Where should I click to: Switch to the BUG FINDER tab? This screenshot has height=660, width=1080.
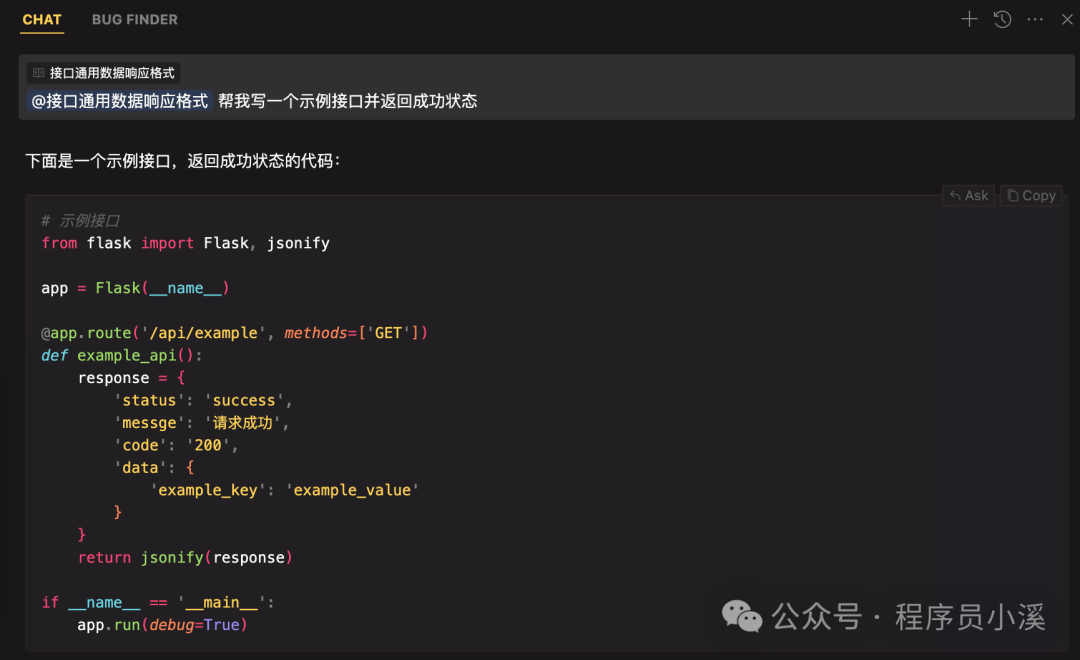pyautogui.click(x=134, y=18)
